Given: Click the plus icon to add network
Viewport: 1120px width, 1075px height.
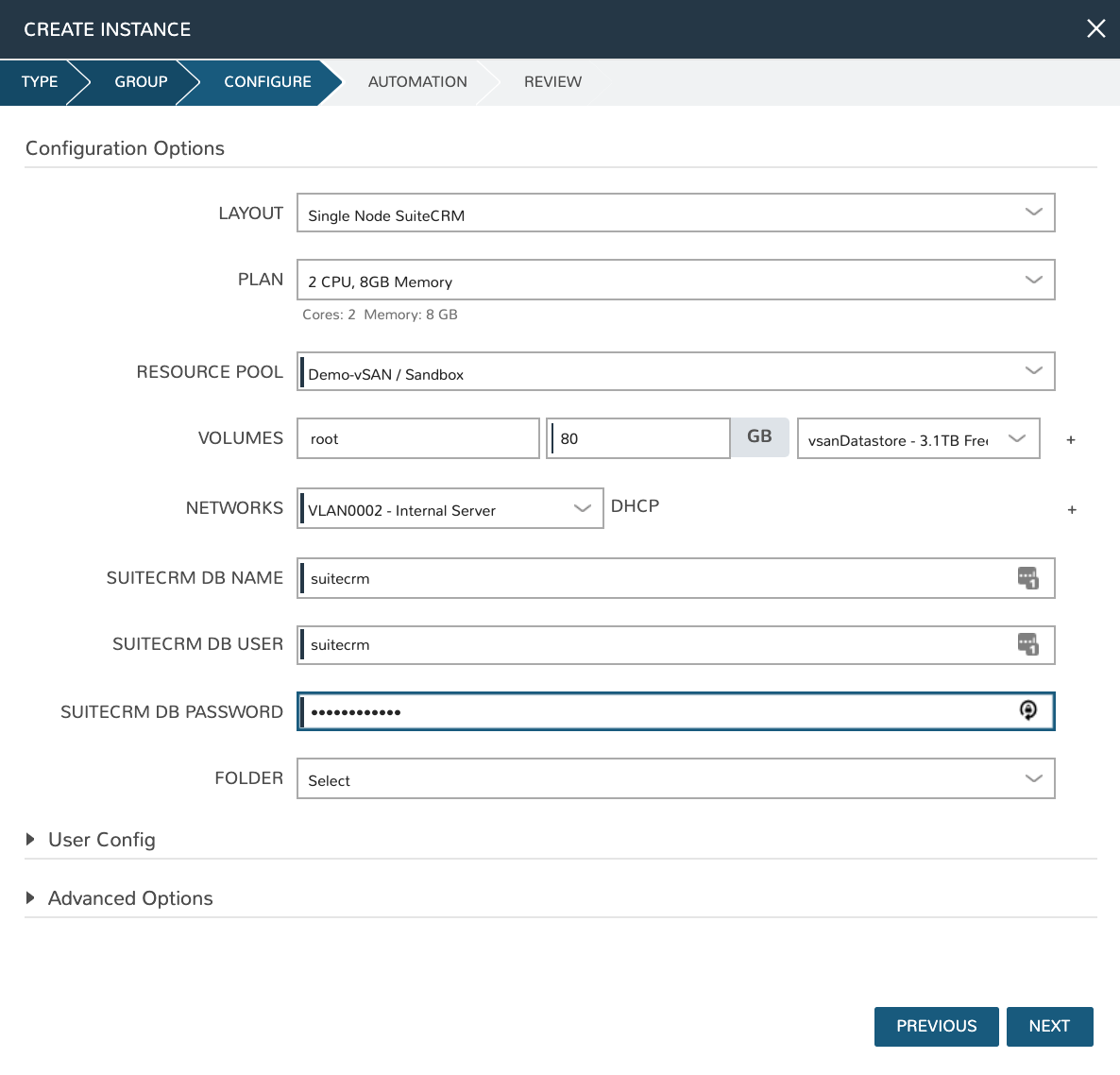Looking at the screenshot, I should coord(1072,510).
